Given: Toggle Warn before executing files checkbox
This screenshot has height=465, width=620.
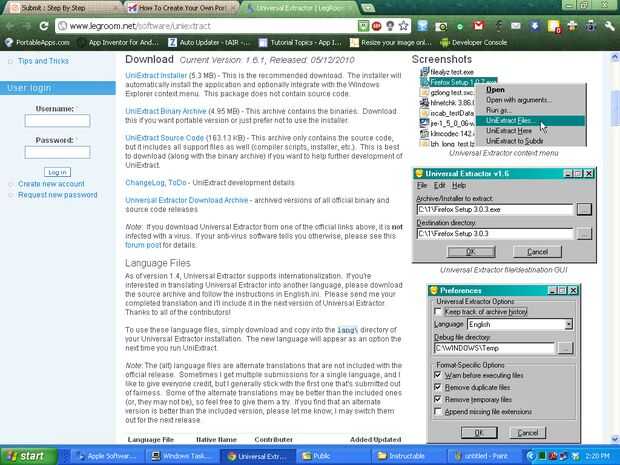Looking at the screenshot, I should click(x=438, y=375).
